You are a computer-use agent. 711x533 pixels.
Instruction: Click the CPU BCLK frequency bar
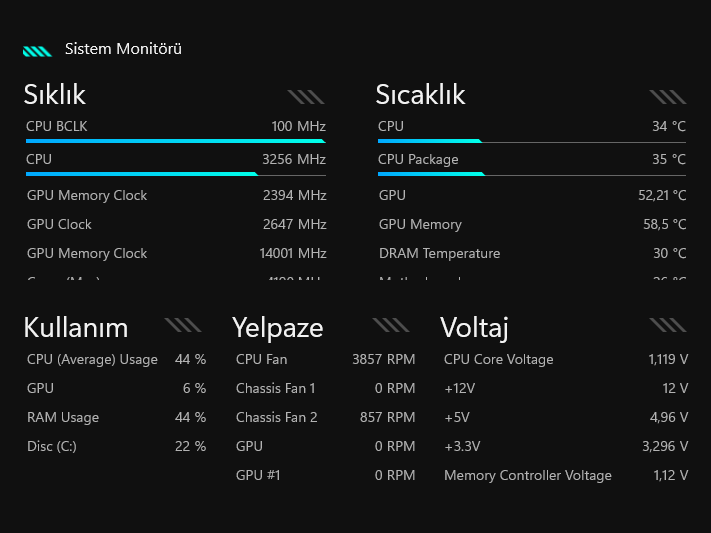tap(176, 141)
